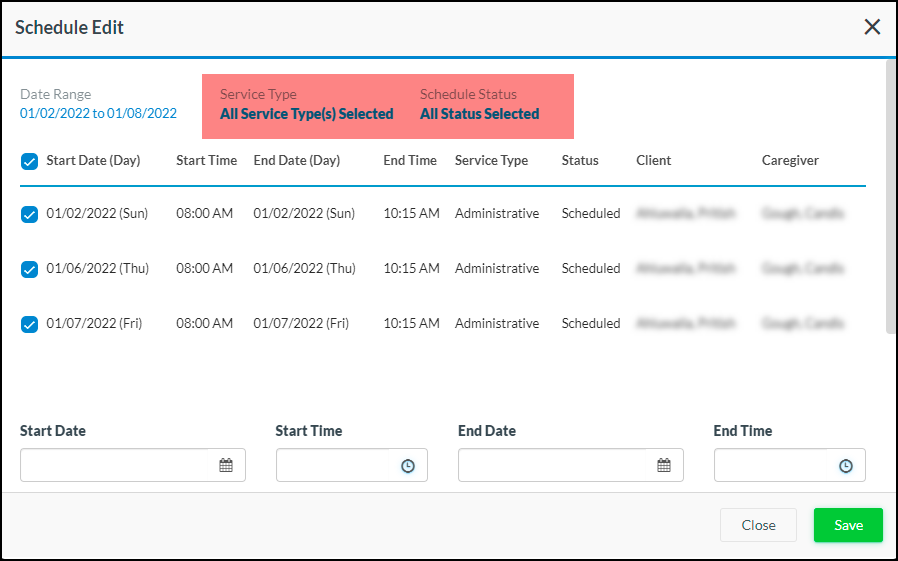Uncheck the 01/06/2022 (Thu) schedule row

(x=30, y=269)
